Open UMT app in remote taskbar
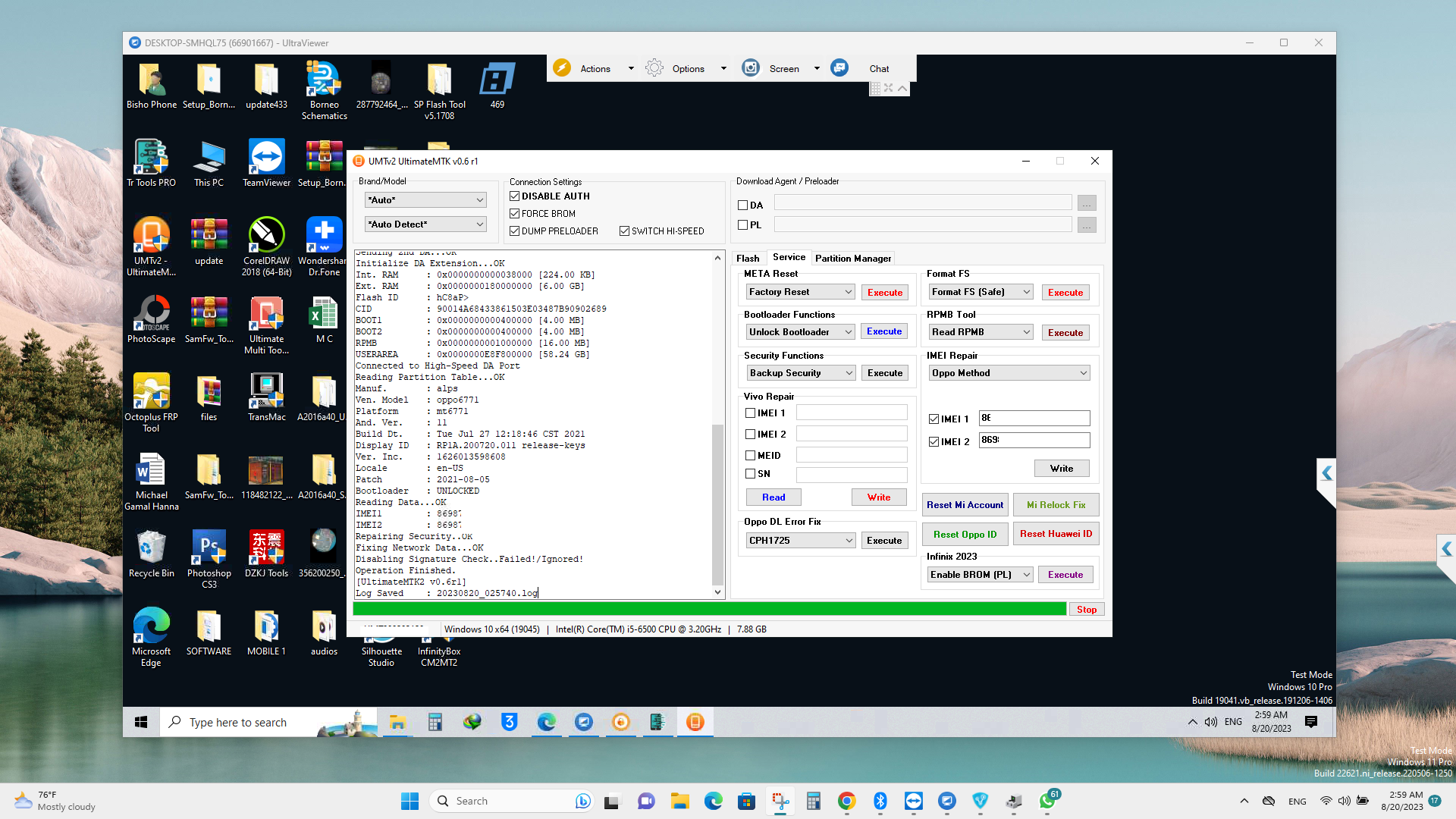This screenshot has height=819, width=1456. [695, 722]
